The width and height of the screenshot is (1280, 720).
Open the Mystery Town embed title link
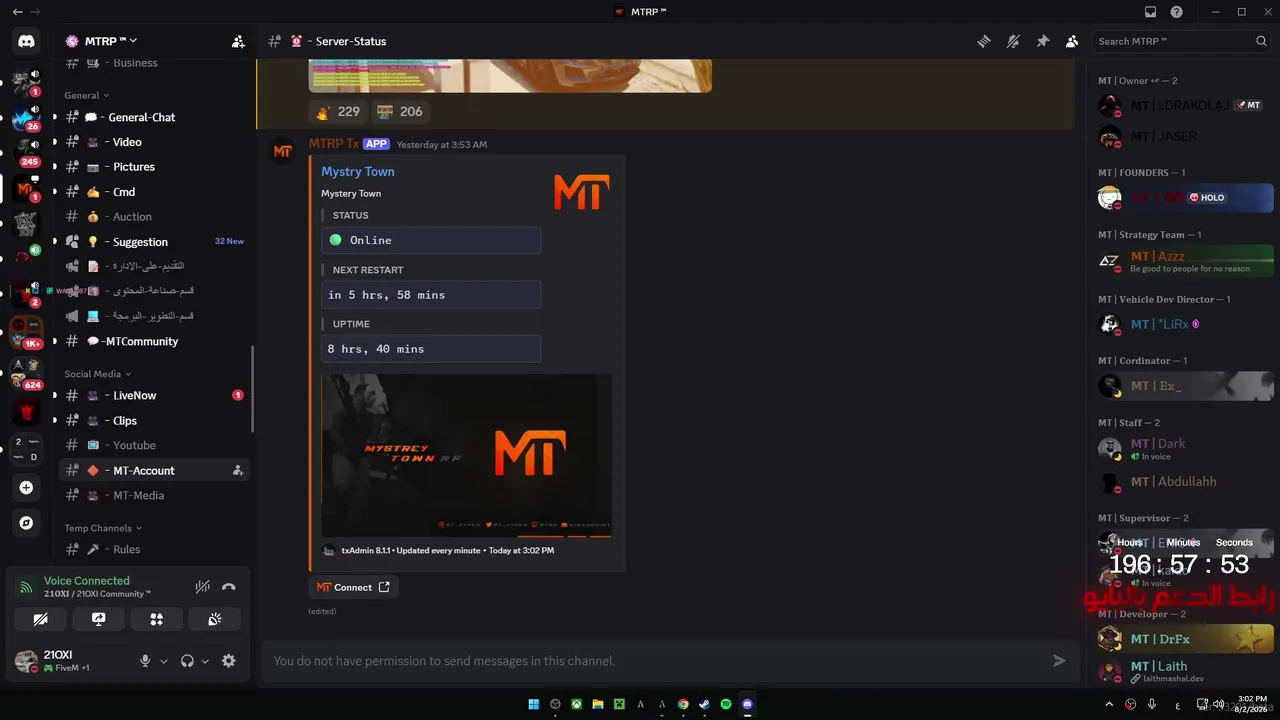pyautogui.click(x=358, y=172)
